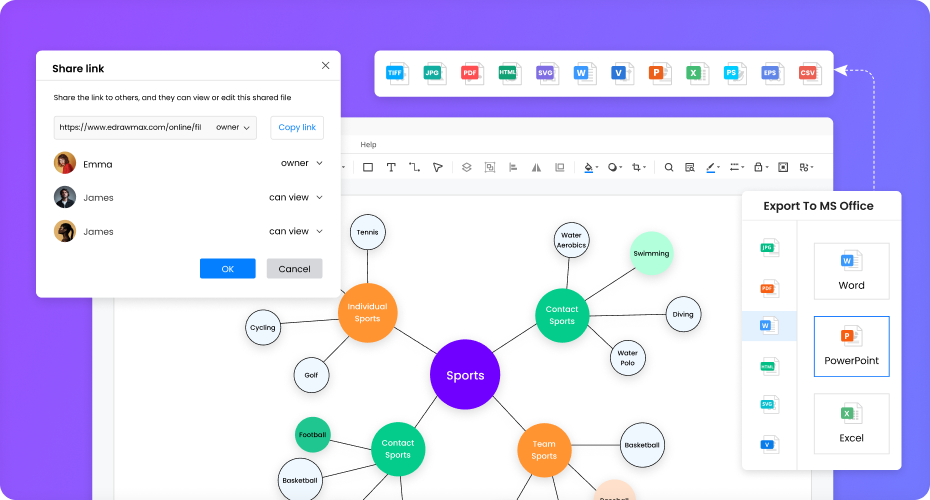Choose the Connector line tool
Viewport: 930px width, 500px height.
coord(414,167)
